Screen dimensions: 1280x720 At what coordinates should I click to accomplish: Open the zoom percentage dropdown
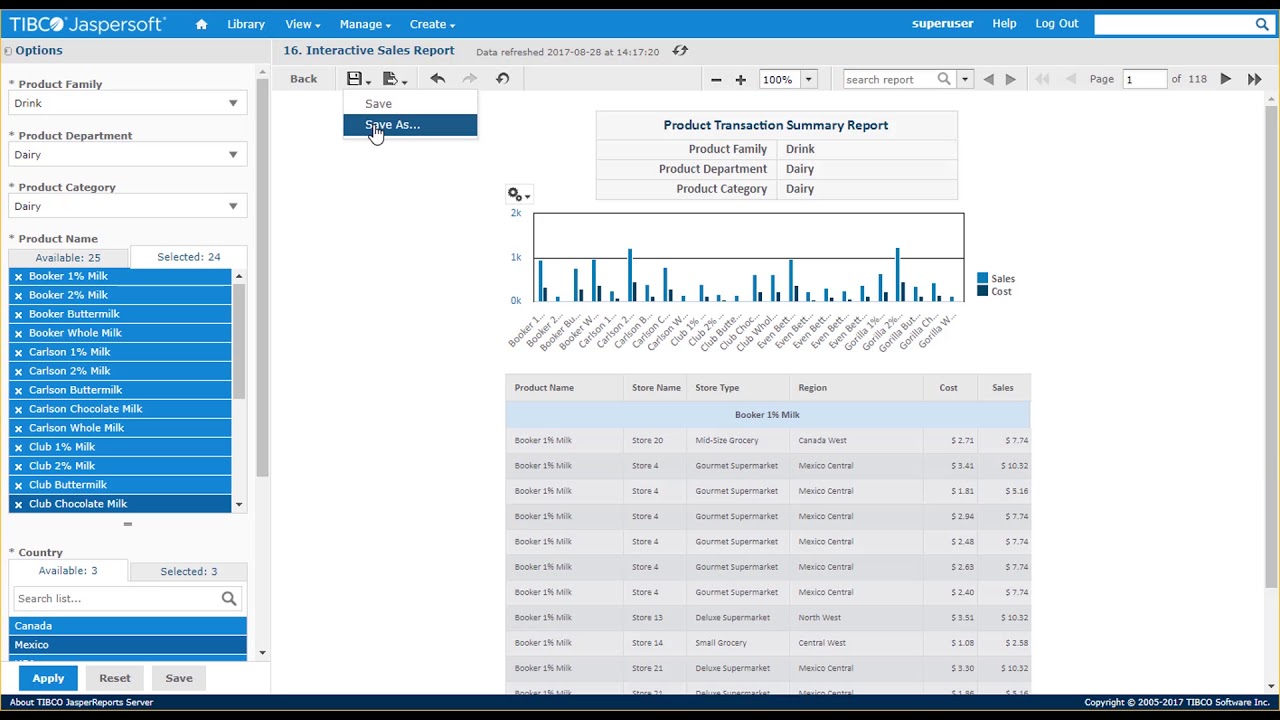click(x=808, y=79)
